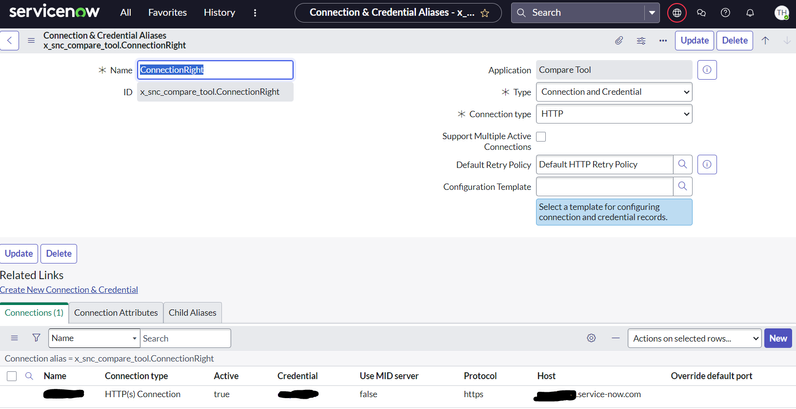Click the bottom Update button
This screenshot has height=409, width=796.
point(19,254)
